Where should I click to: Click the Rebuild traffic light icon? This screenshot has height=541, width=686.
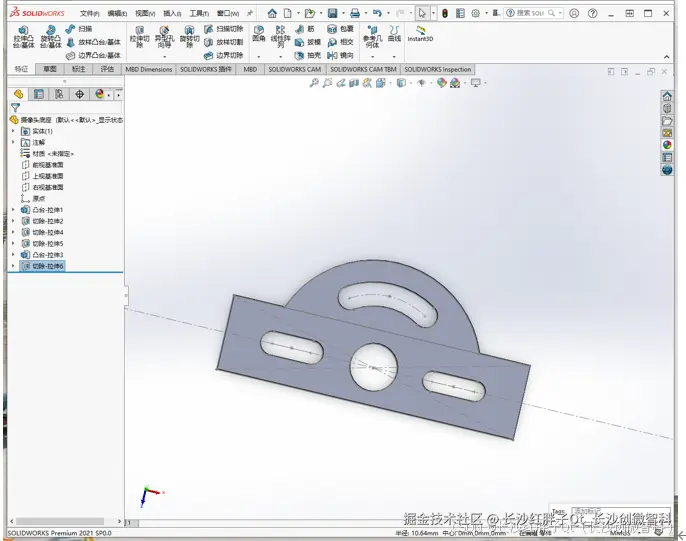pyautogui.click(x=445, y=14)
